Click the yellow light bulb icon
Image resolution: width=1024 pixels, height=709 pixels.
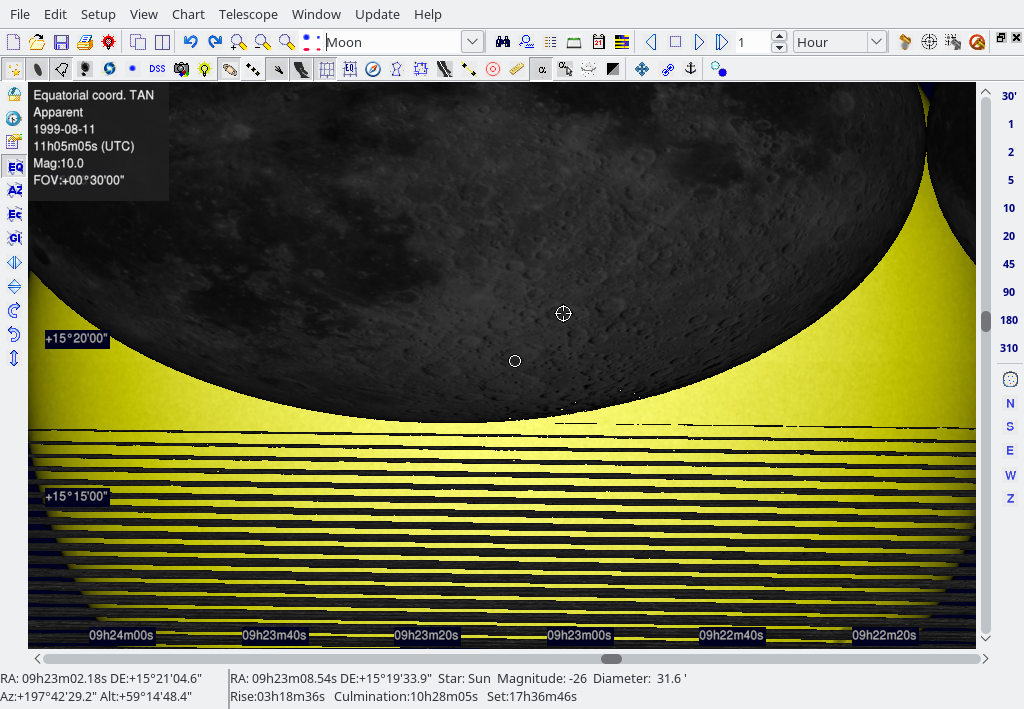coord(205,69)
